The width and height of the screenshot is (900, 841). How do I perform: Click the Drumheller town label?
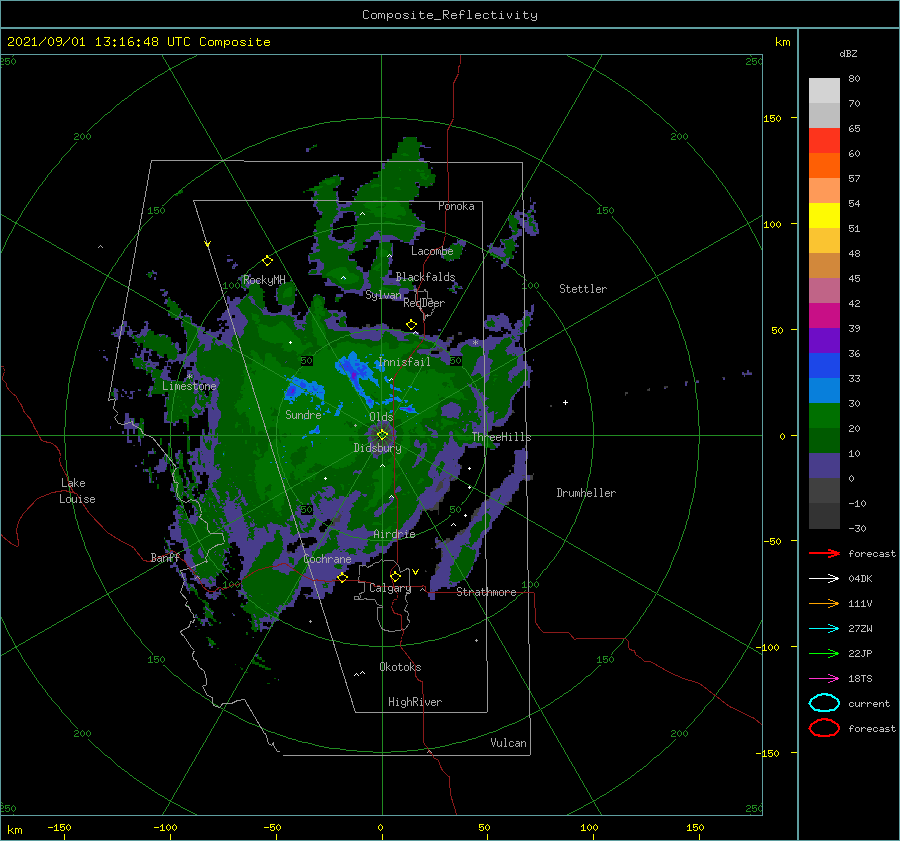(x=586, y=493)
